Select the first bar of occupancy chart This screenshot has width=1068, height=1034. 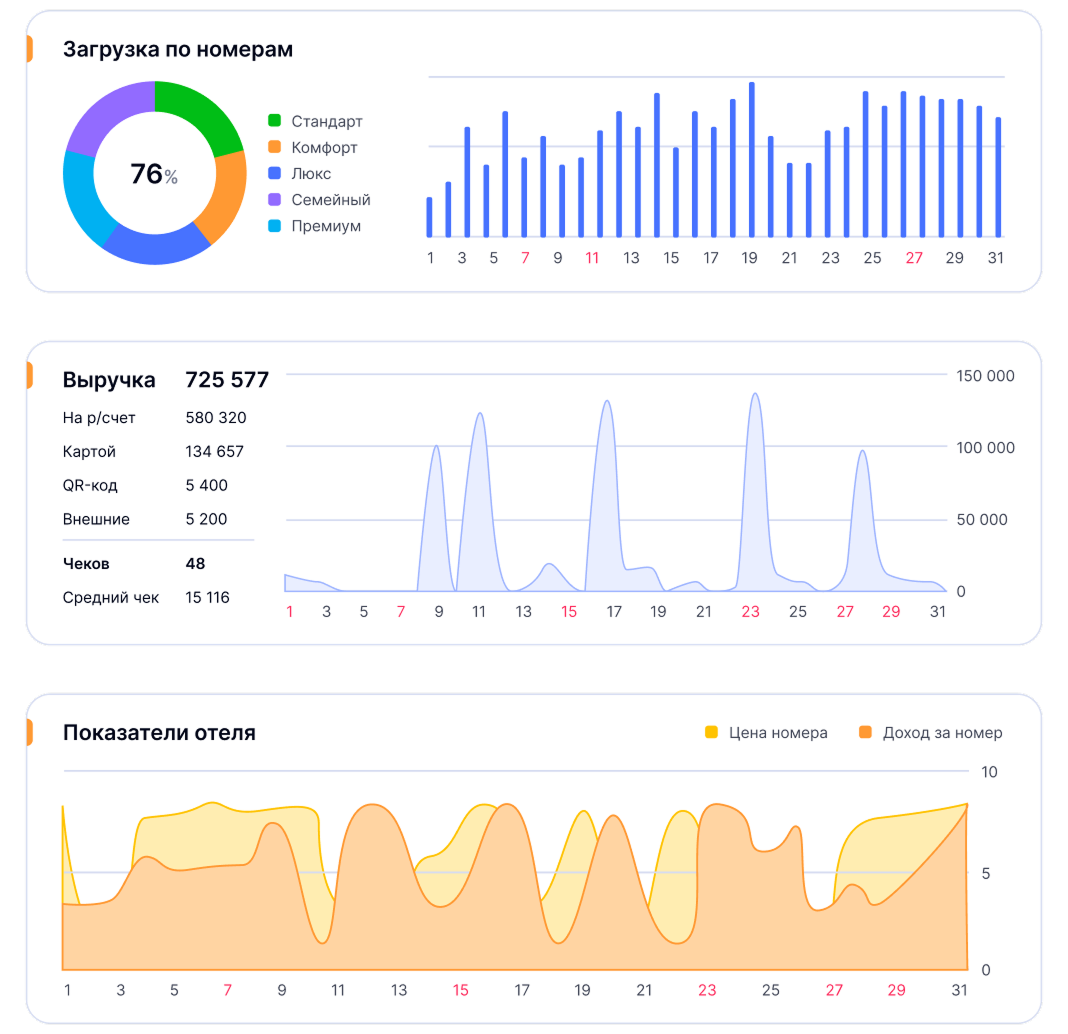coord(430,217)
